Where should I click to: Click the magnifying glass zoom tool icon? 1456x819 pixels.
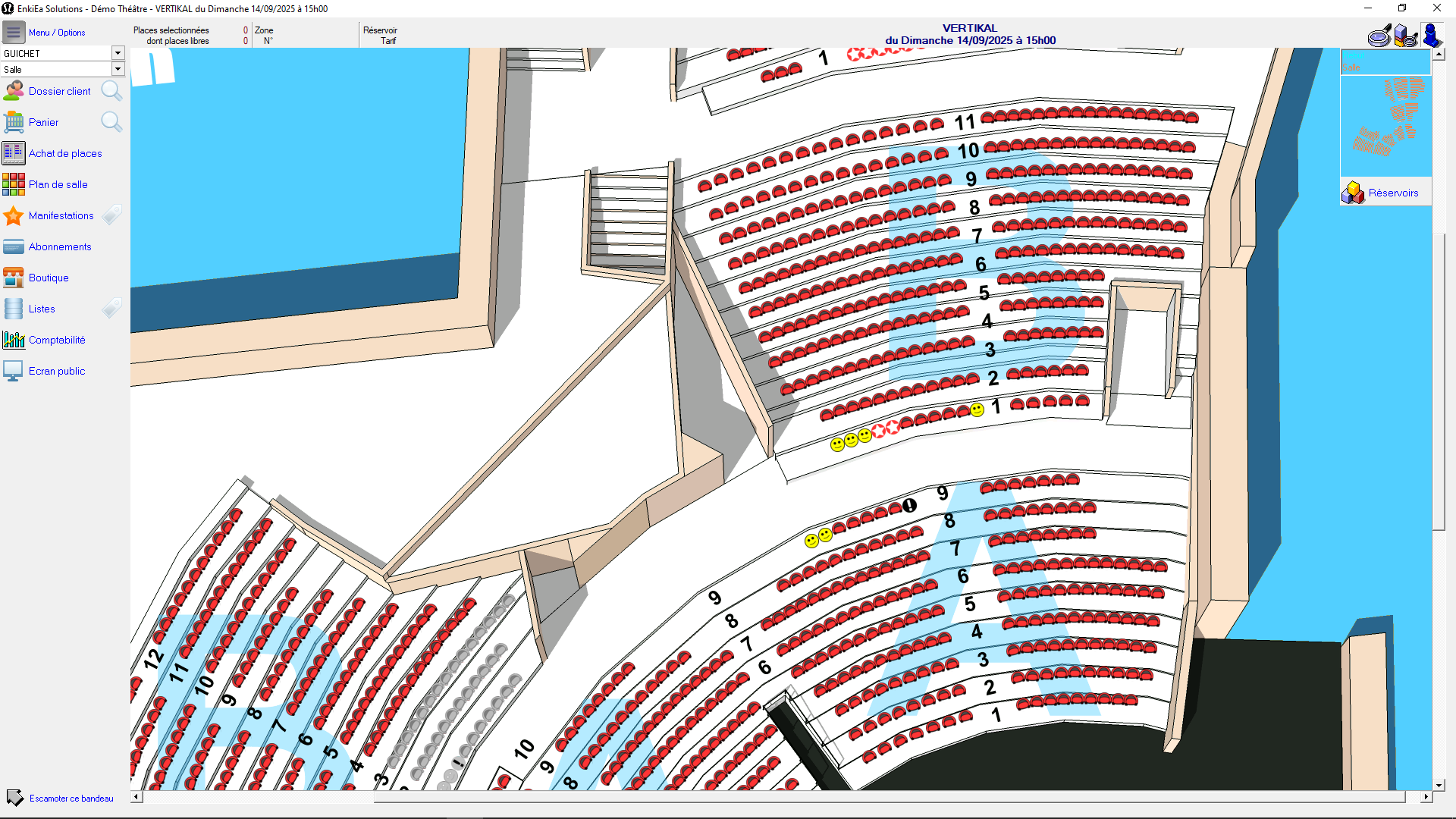(1379, 36)
